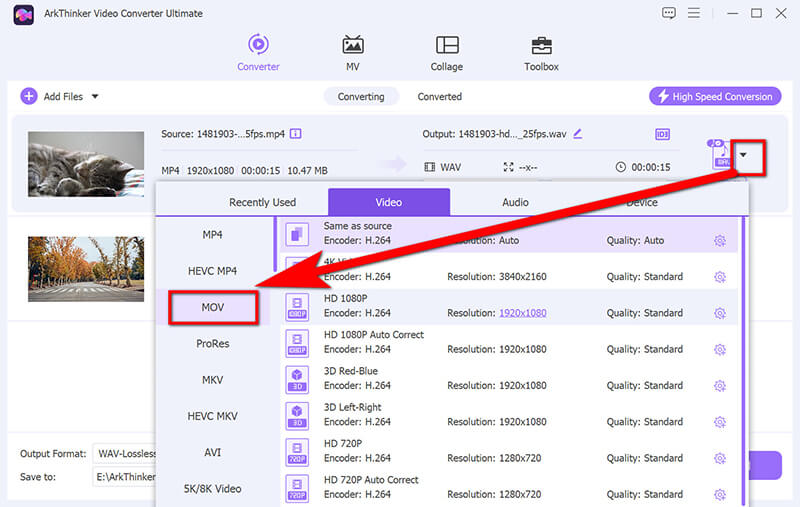The image size is (800, 507).
Task: Open the hamburger menu in title bar
Action: tap(693, 13)
